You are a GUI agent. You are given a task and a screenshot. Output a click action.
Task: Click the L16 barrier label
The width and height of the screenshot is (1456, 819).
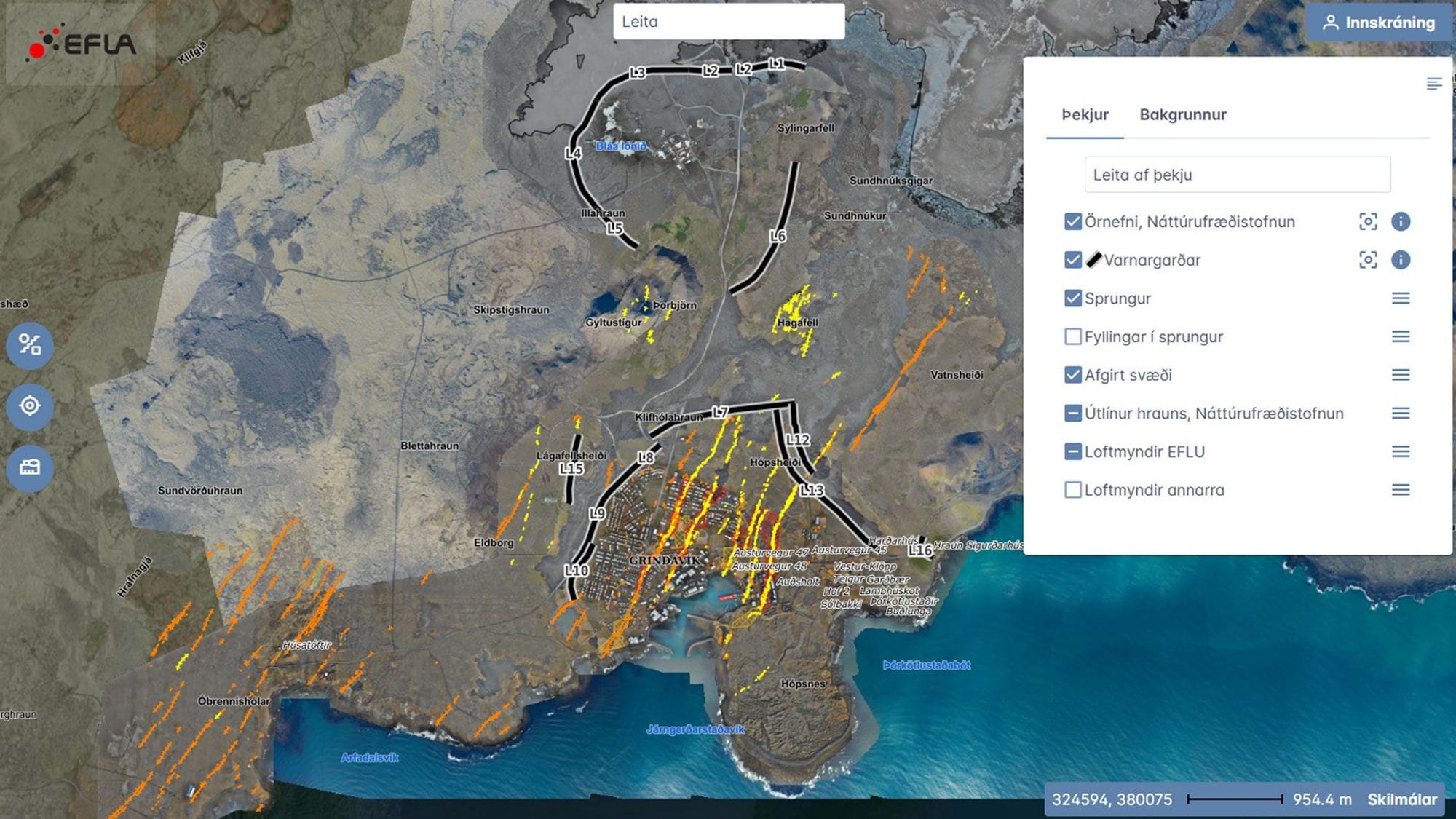[920, 550]
